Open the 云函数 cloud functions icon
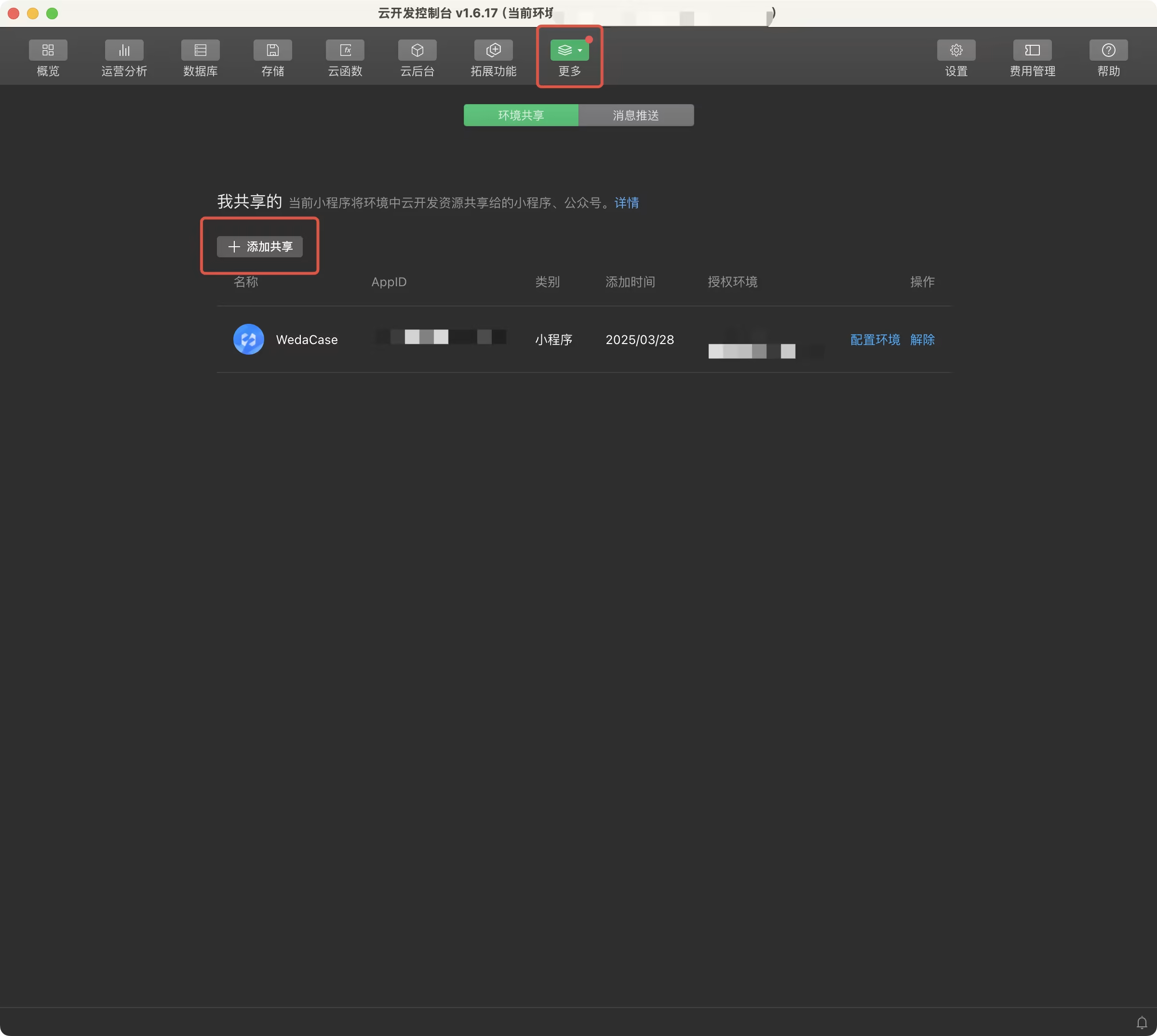The width and height of the screenshot is (1157, 1036). coord(345,50)
